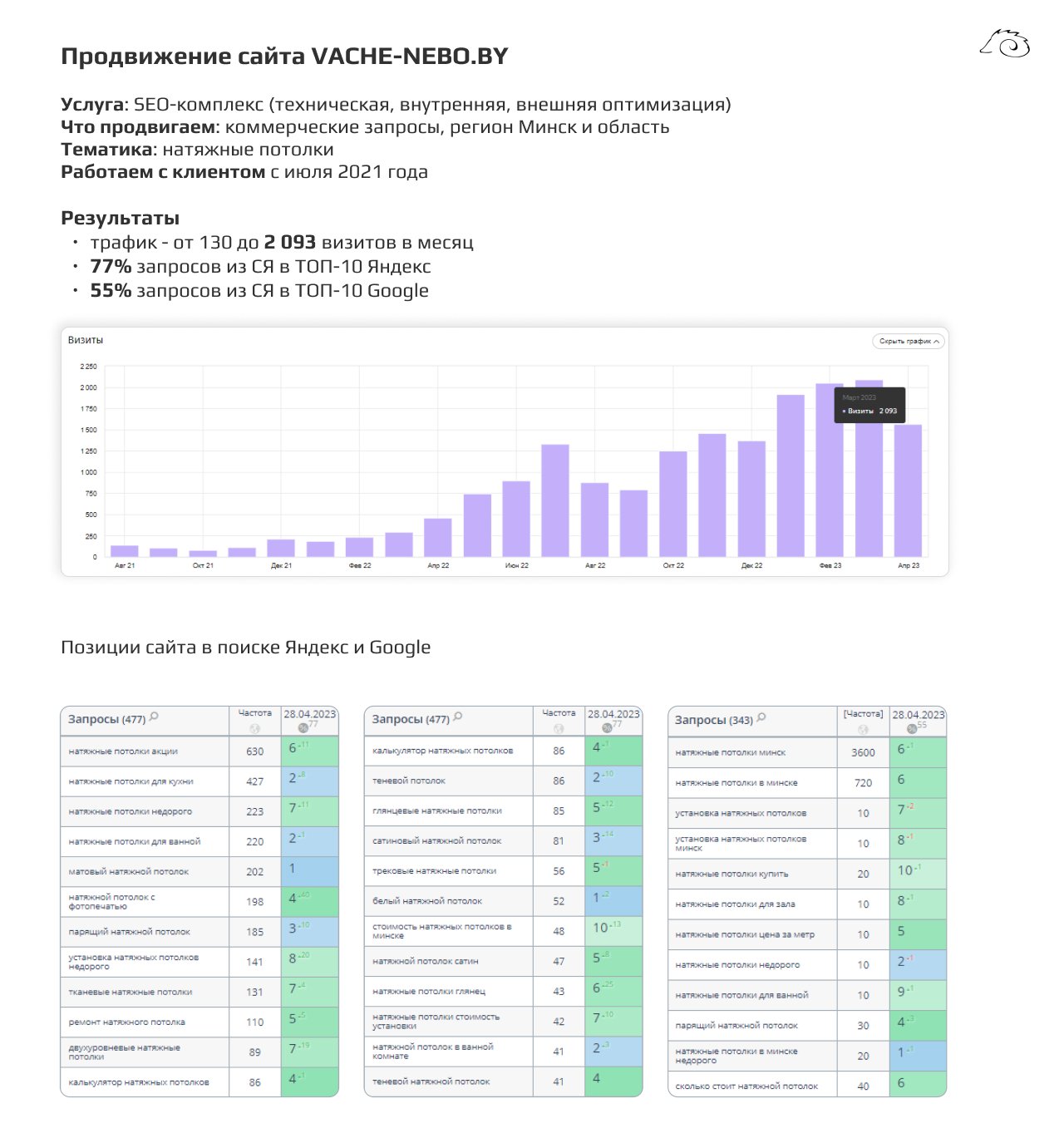Screen dimensions: 1064x1138
Task: Click the Авг 21 bar in Визиты chart
Action: [125, 551]
